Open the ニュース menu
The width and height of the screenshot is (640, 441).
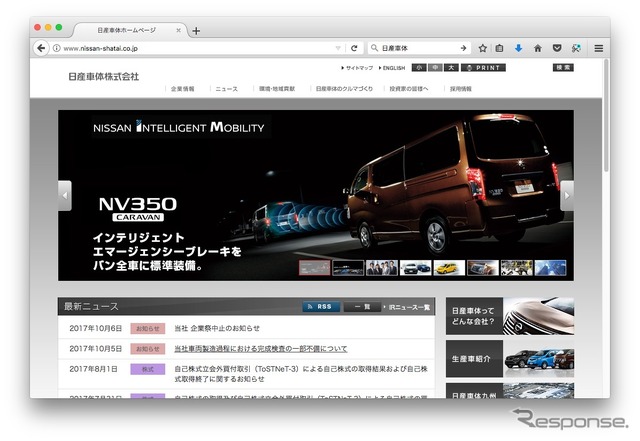[x=227, y=89]
